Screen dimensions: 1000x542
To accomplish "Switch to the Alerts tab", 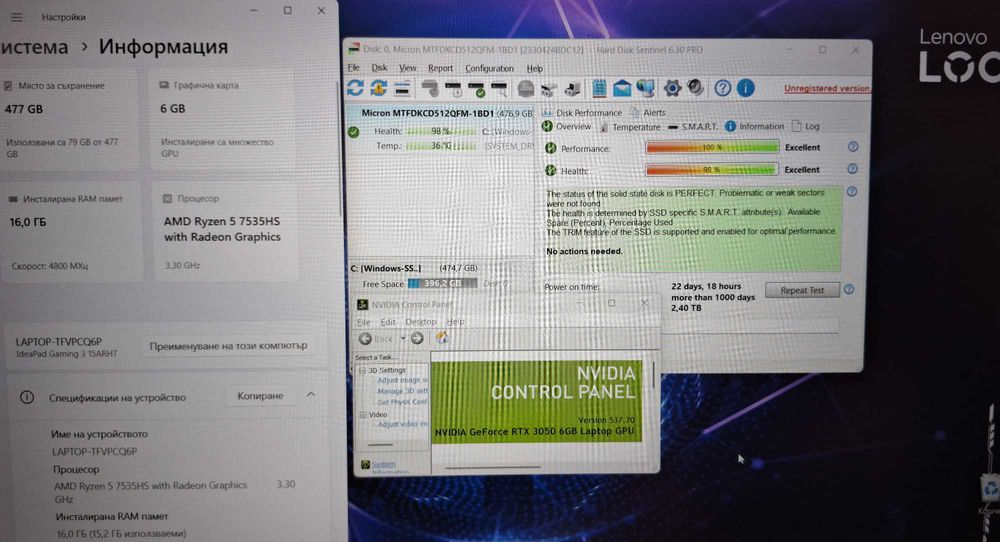I will click(x=648, y=112).
